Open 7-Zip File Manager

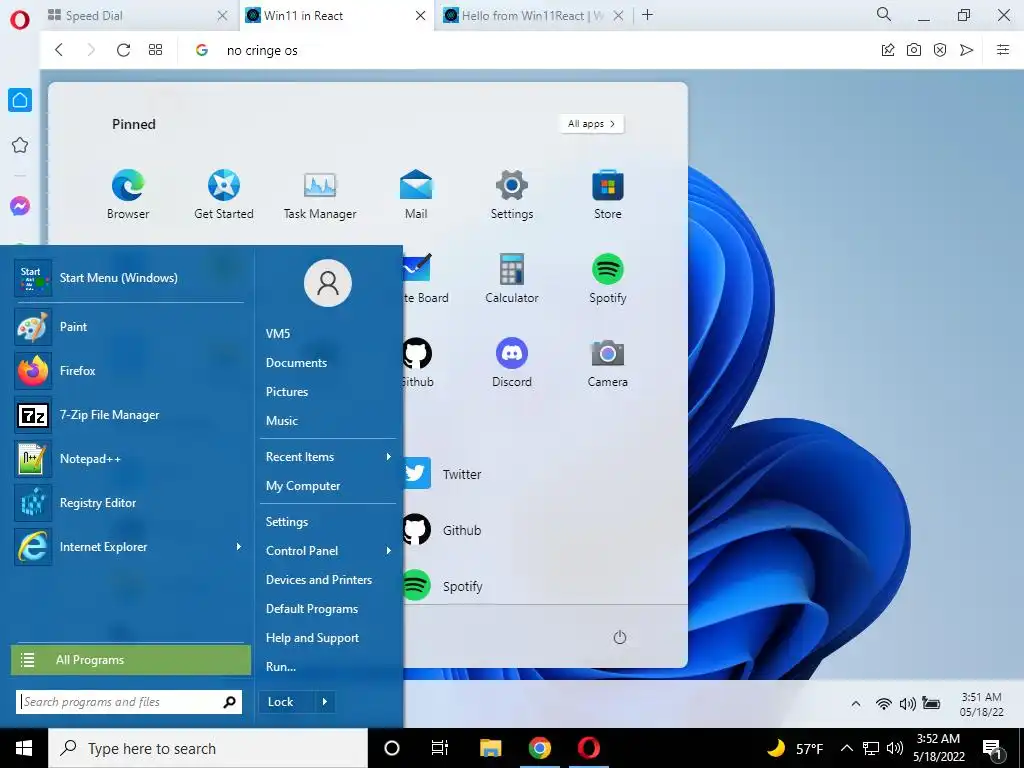click(x=129, y=415)
